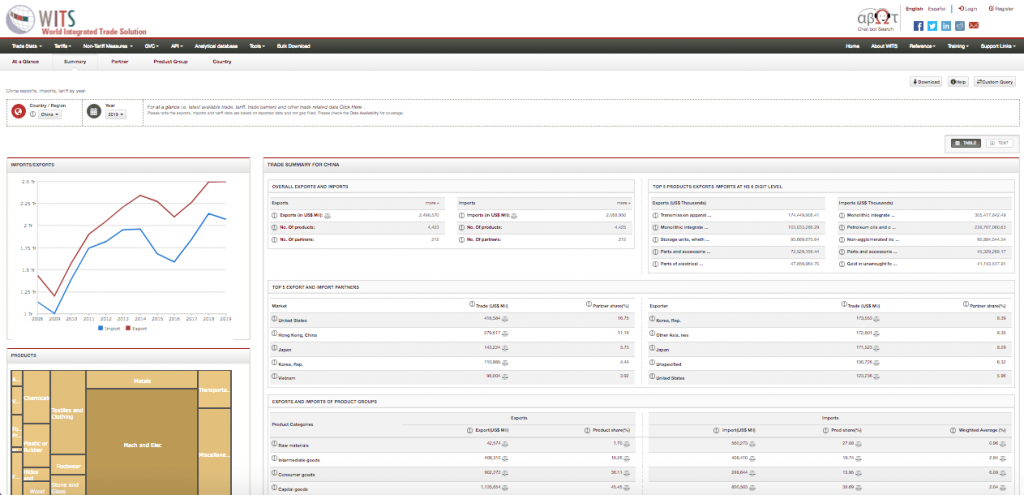1024x495 pixels.
Task: Expand the Tools menu
Action: pyautogui.click(x=257, y=46)
